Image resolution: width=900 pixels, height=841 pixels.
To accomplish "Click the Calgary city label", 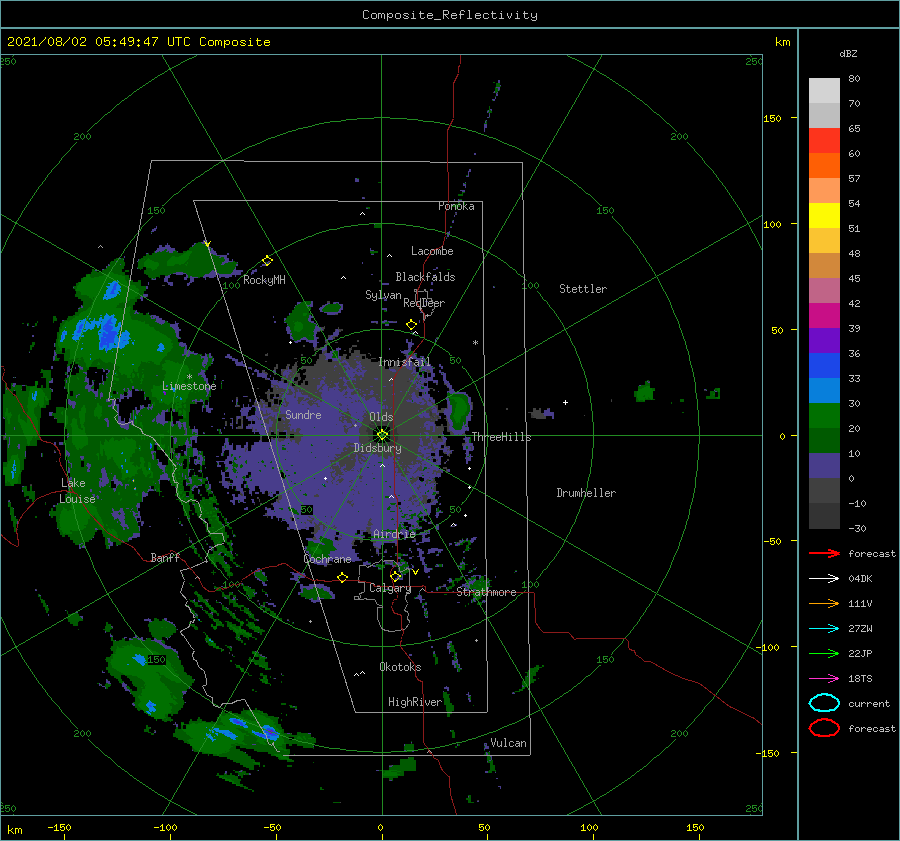I will click(390, 588).
